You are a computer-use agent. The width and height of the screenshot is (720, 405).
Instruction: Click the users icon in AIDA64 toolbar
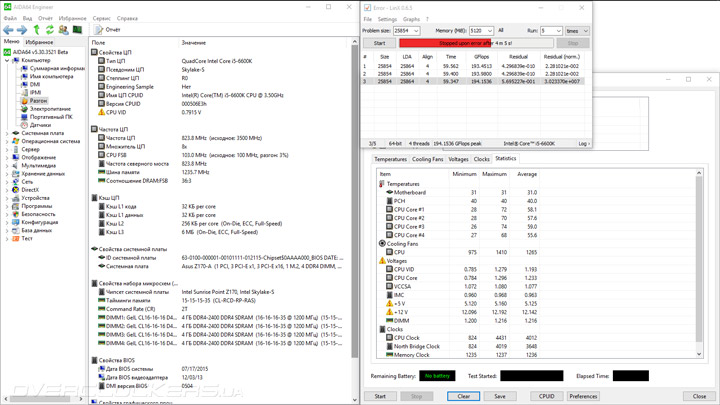63,30
